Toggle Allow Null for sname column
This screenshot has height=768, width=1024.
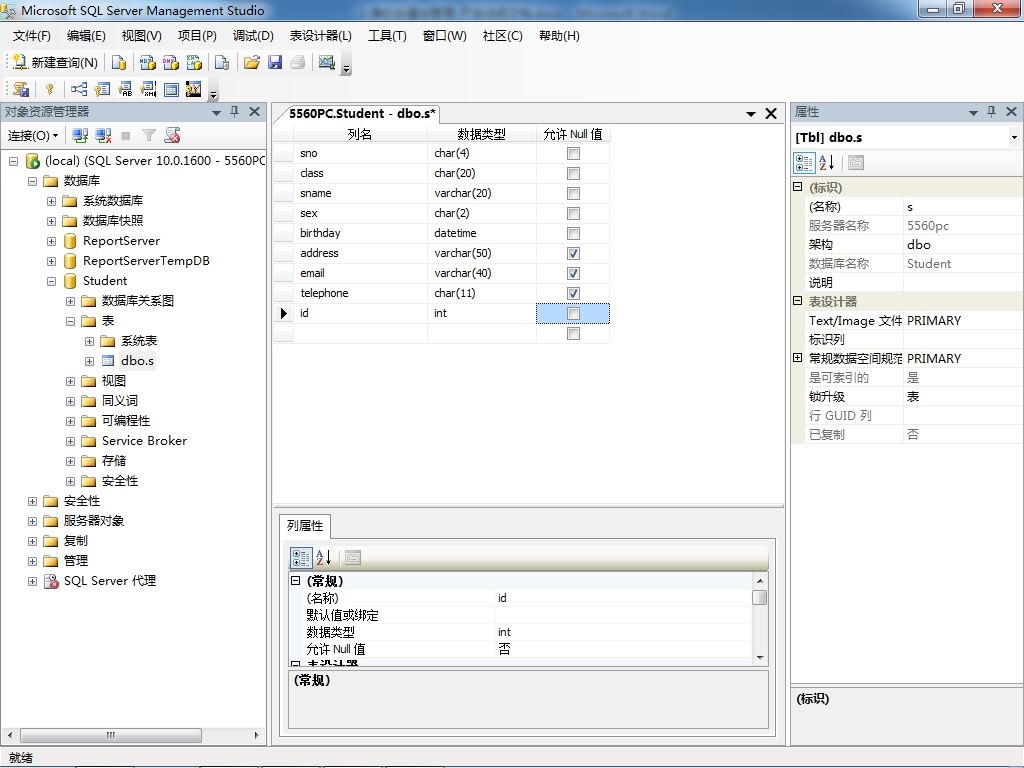[573, 193]
